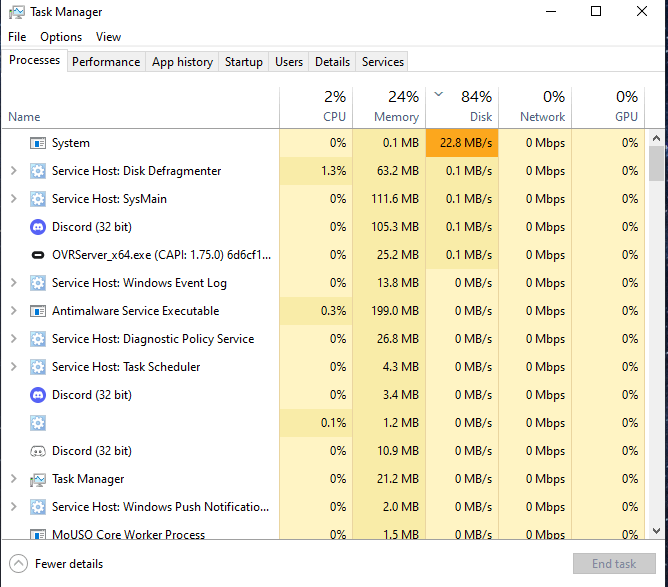This screenshot has height=587, width=668.
Task: Click the unnamed process gear icon
Action: [38, 423]
